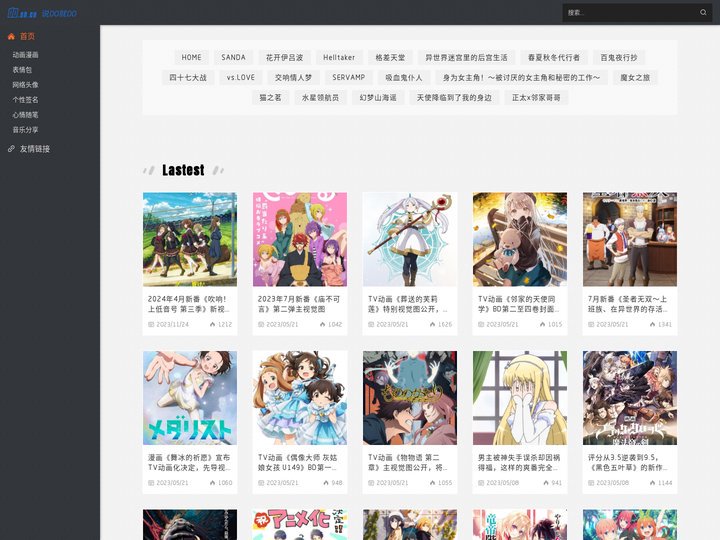Open title link TV动画《葬送的芙莉莲》
This screenshot has width=720, height=540.
point(408,304)
